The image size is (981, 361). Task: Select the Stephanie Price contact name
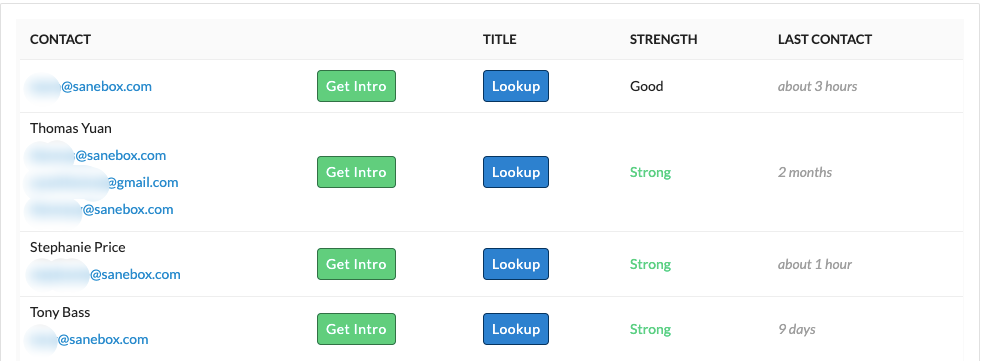(x=78, y=247)
